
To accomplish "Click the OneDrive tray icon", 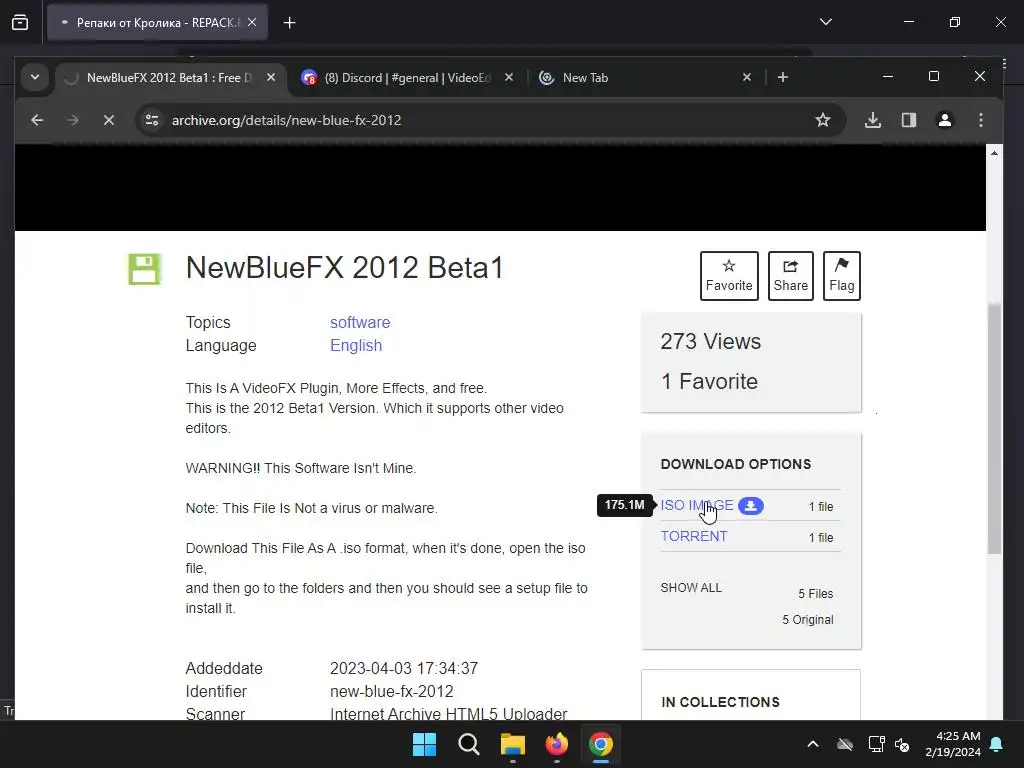I will pyautogui.click(x=845, y=744).
